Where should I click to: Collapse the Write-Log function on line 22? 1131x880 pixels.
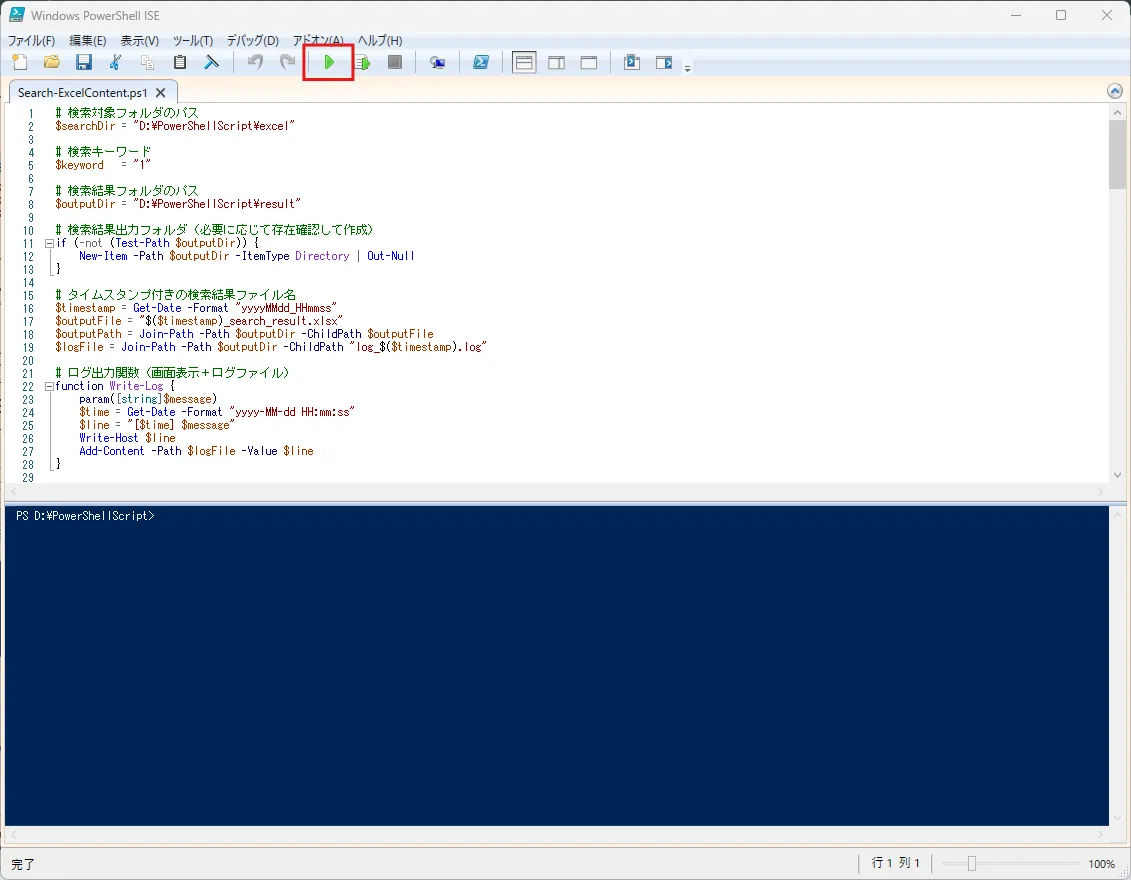point(49,386)
